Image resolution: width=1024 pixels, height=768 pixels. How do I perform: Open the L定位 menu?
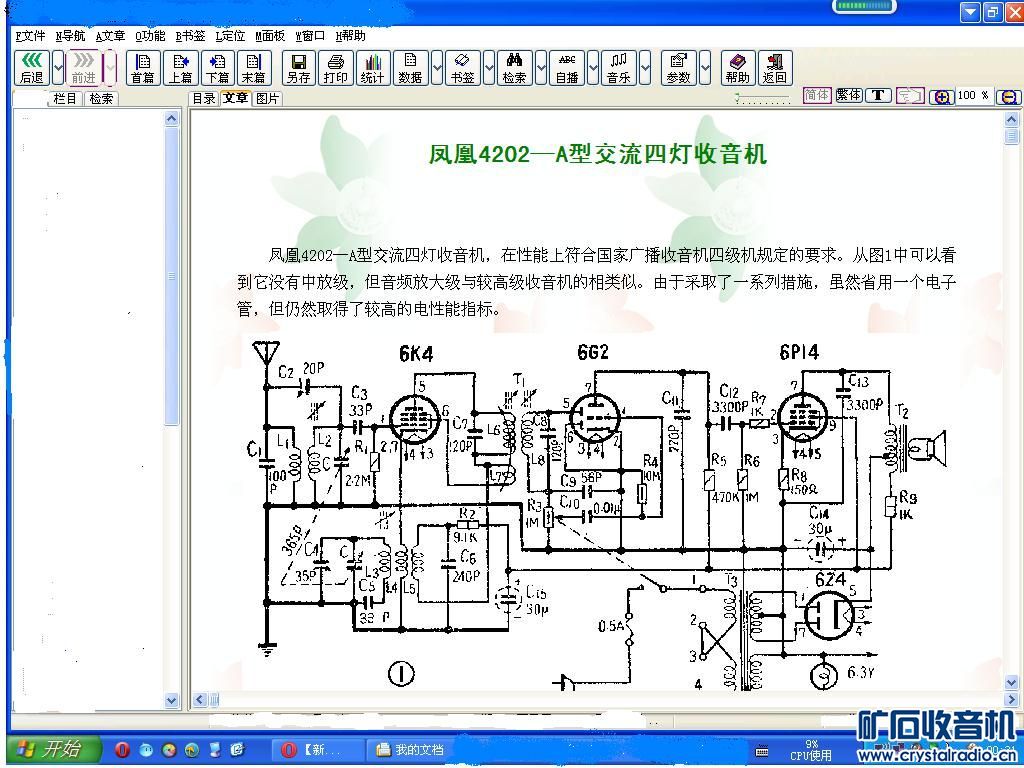pyautogui.click(x=231, y=36)
